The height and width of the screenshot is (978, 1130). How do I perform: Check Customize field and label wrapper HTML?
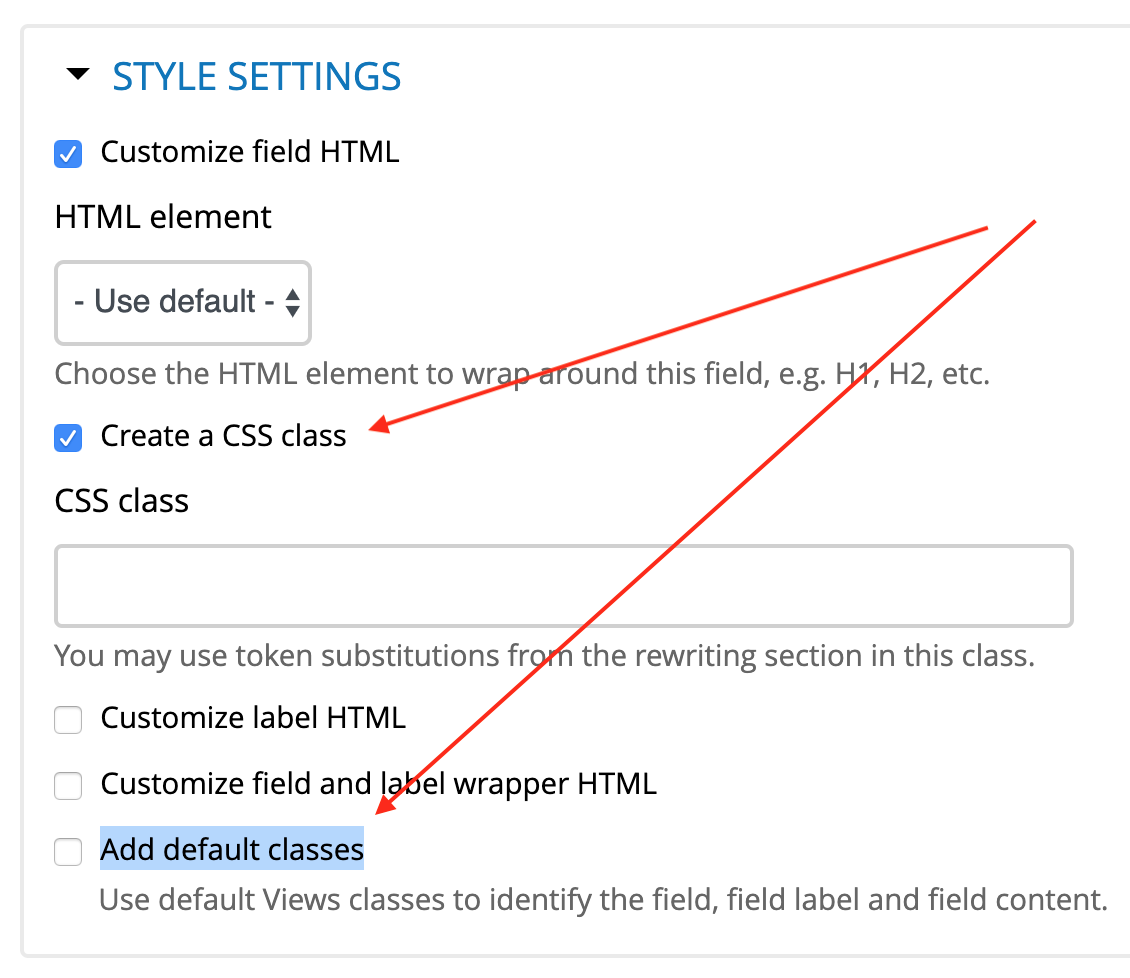(68, 785)
